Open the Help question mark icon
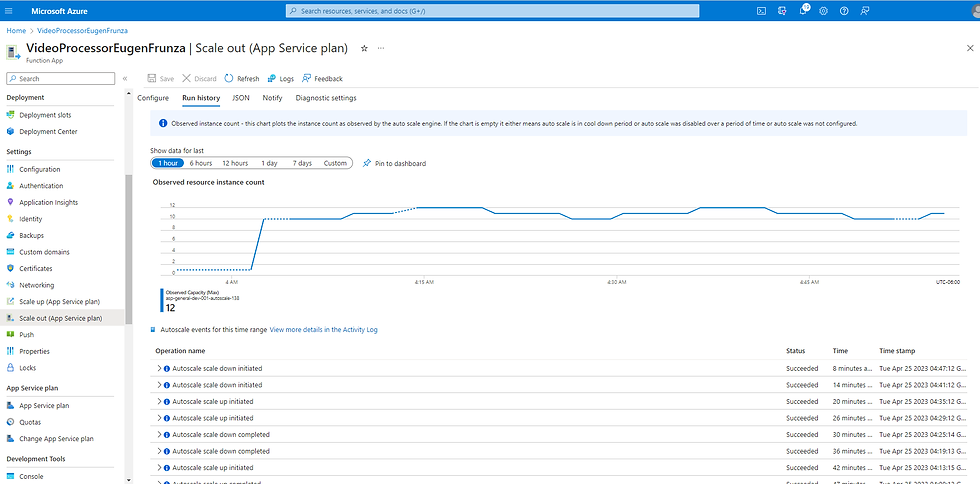 coord(844,11)
